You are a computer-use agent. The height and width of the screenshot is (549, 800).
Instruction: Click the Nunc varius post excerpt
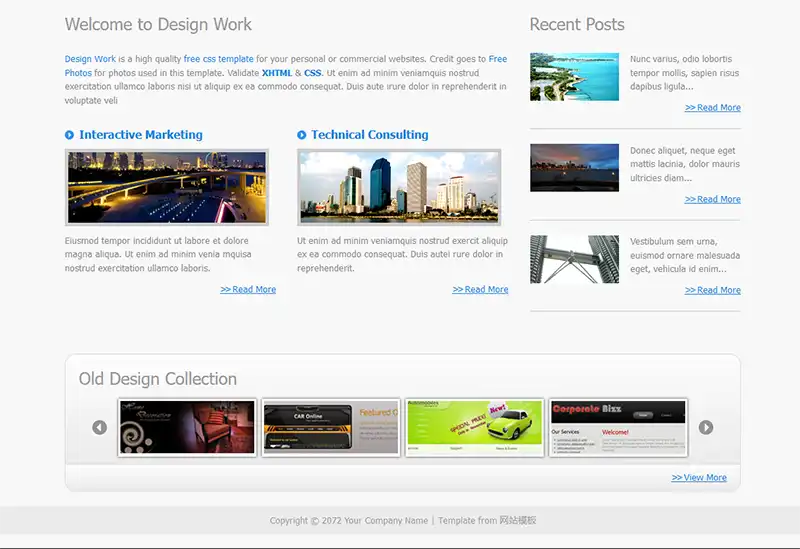pyautogui.click(x=685, y=72)
